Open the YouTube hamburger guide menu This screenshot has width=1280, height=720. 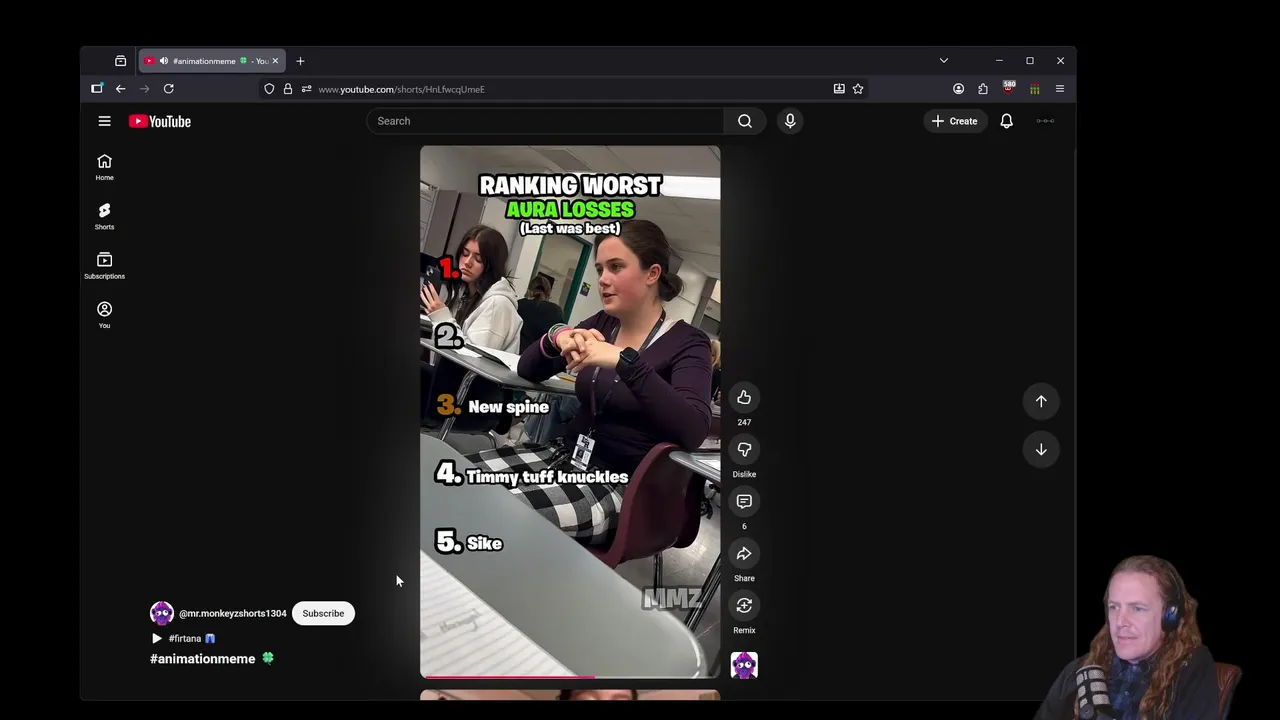point(104,121)
